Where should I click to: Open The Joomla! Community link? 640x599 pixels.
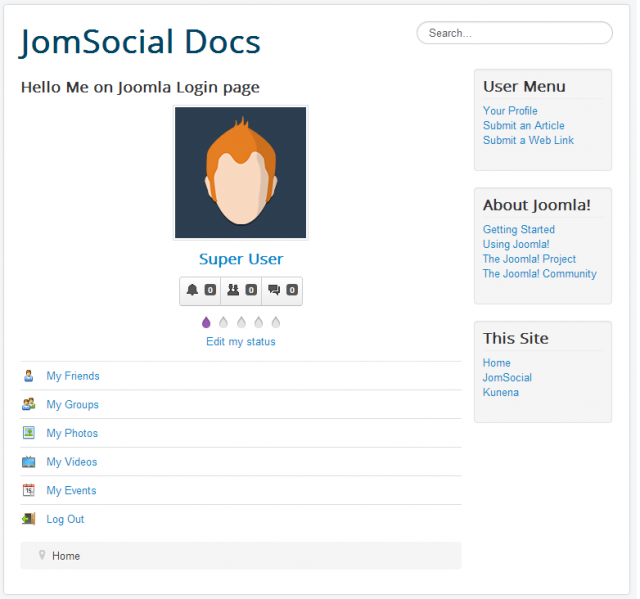coord(540,273)
